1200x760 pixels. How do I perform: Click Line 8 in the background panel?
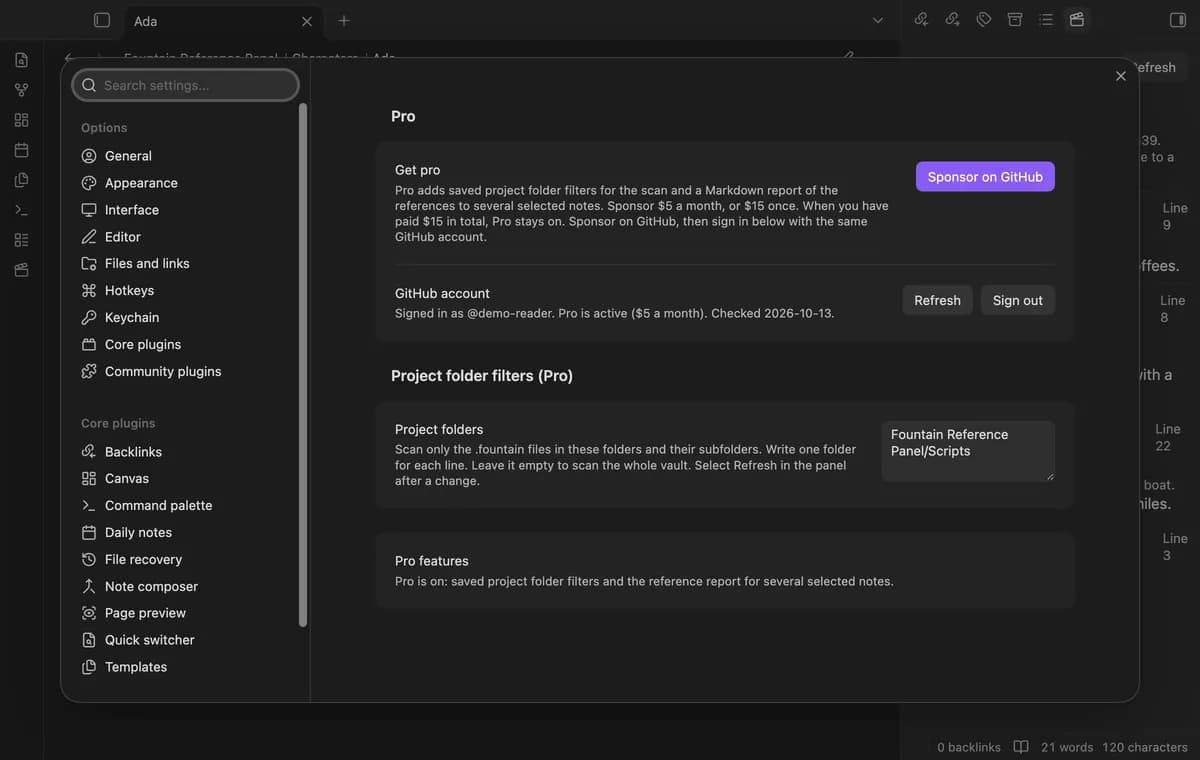coord(1172,308)
